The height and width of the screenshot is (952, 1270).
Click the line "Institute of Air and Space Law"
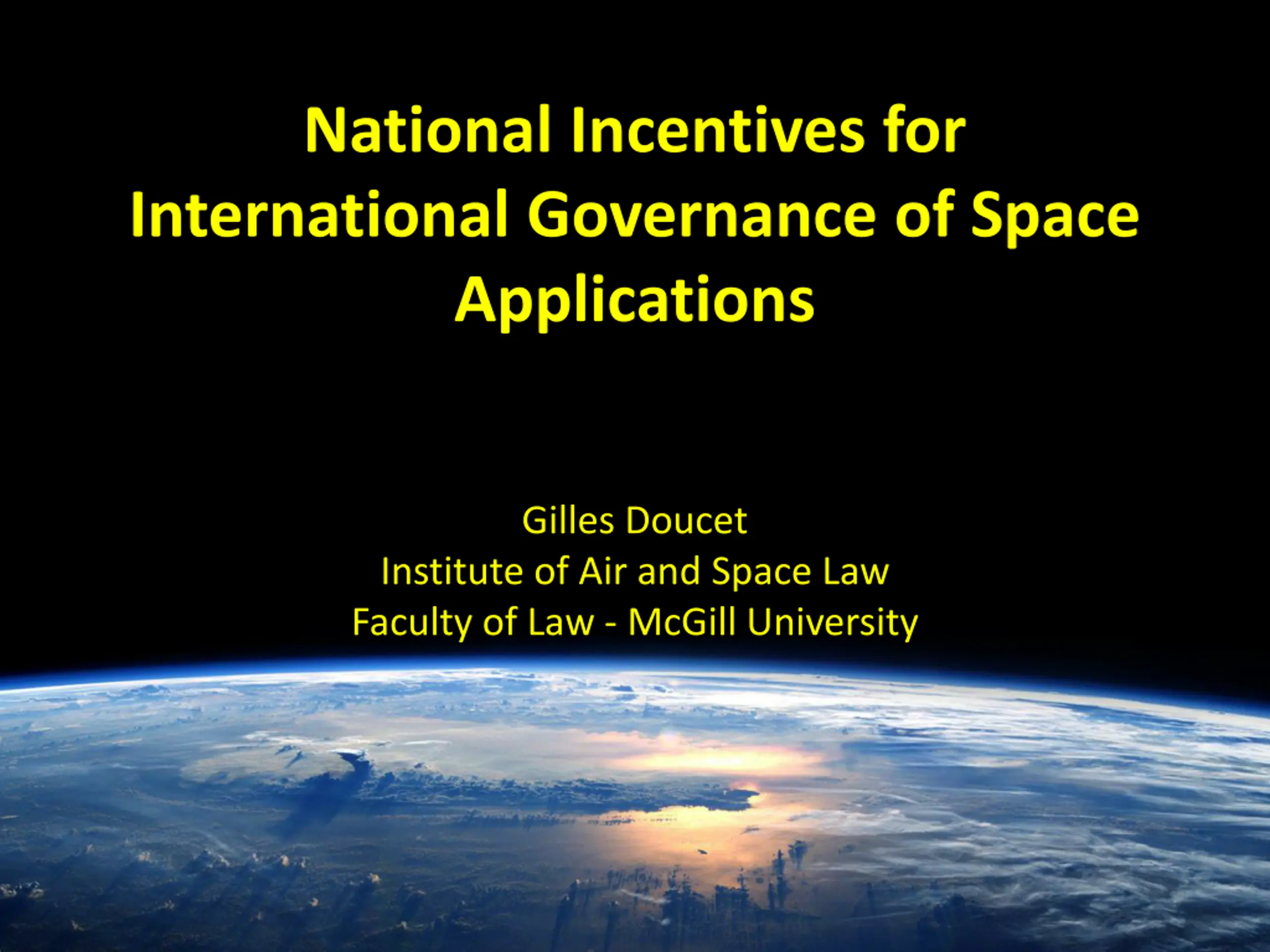point(635,572)
